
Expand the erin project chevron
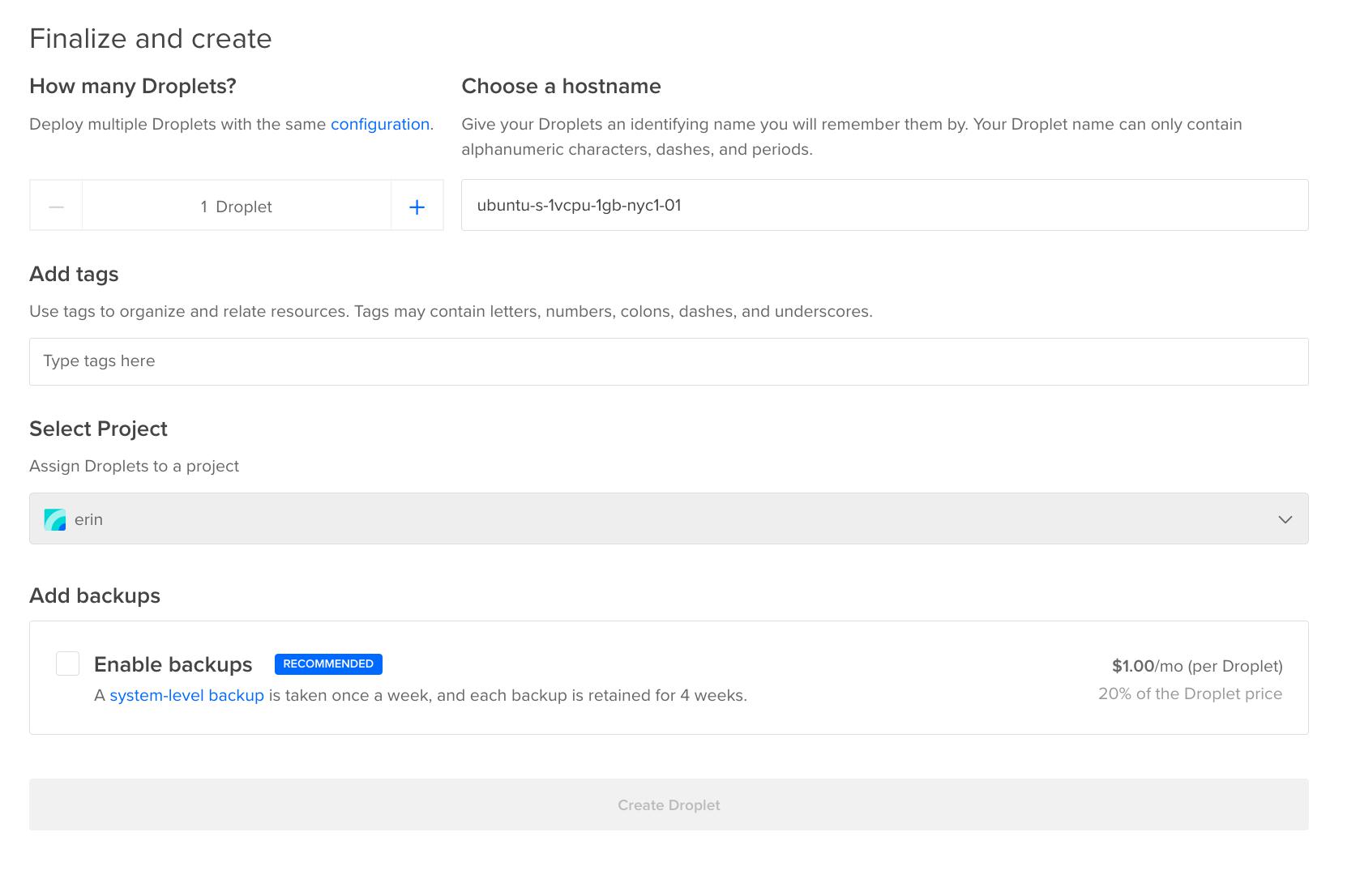(x=1285, y=518)
